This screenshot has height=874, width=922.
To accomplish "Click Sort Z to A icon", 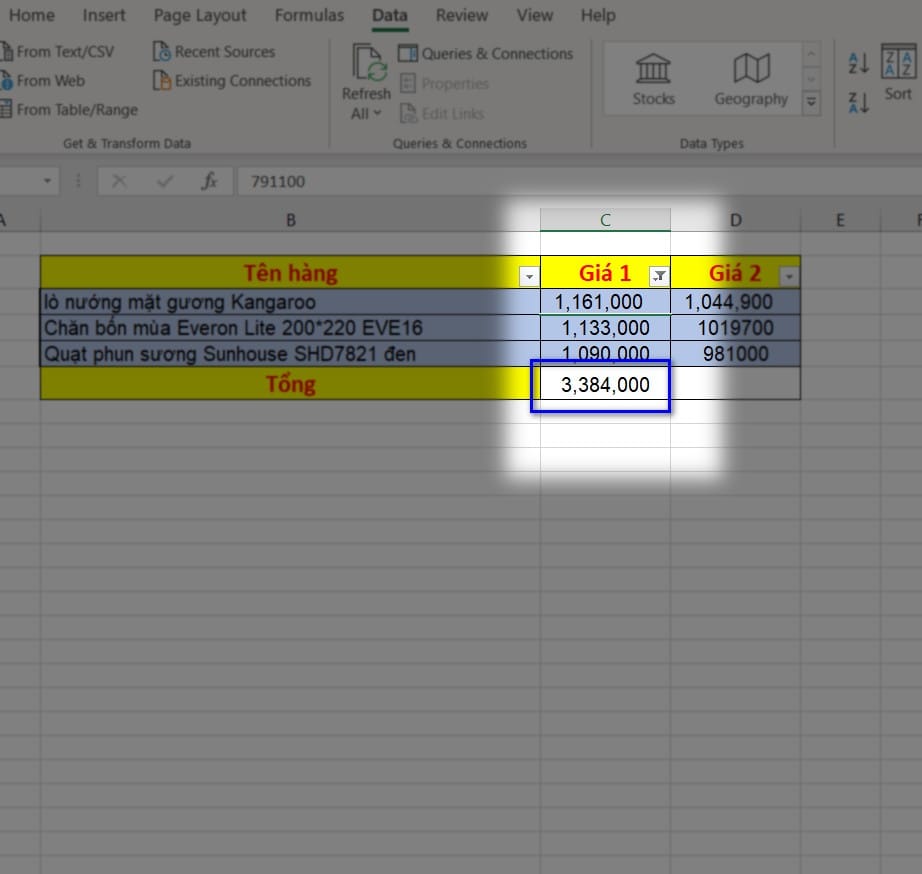I will tap(858, 101).
